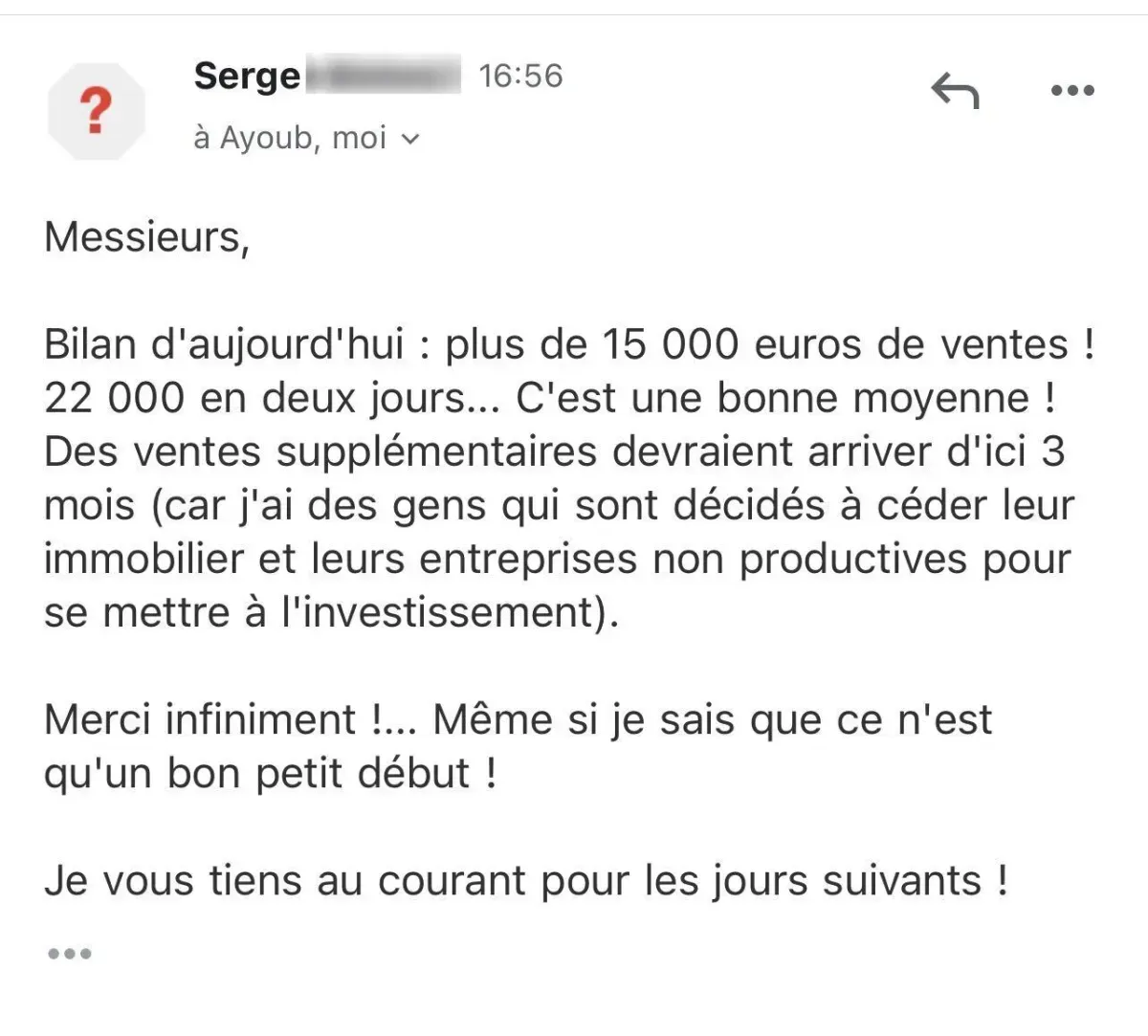Click the line mentioning 15 000 euros de ventes

coord(569,344)
